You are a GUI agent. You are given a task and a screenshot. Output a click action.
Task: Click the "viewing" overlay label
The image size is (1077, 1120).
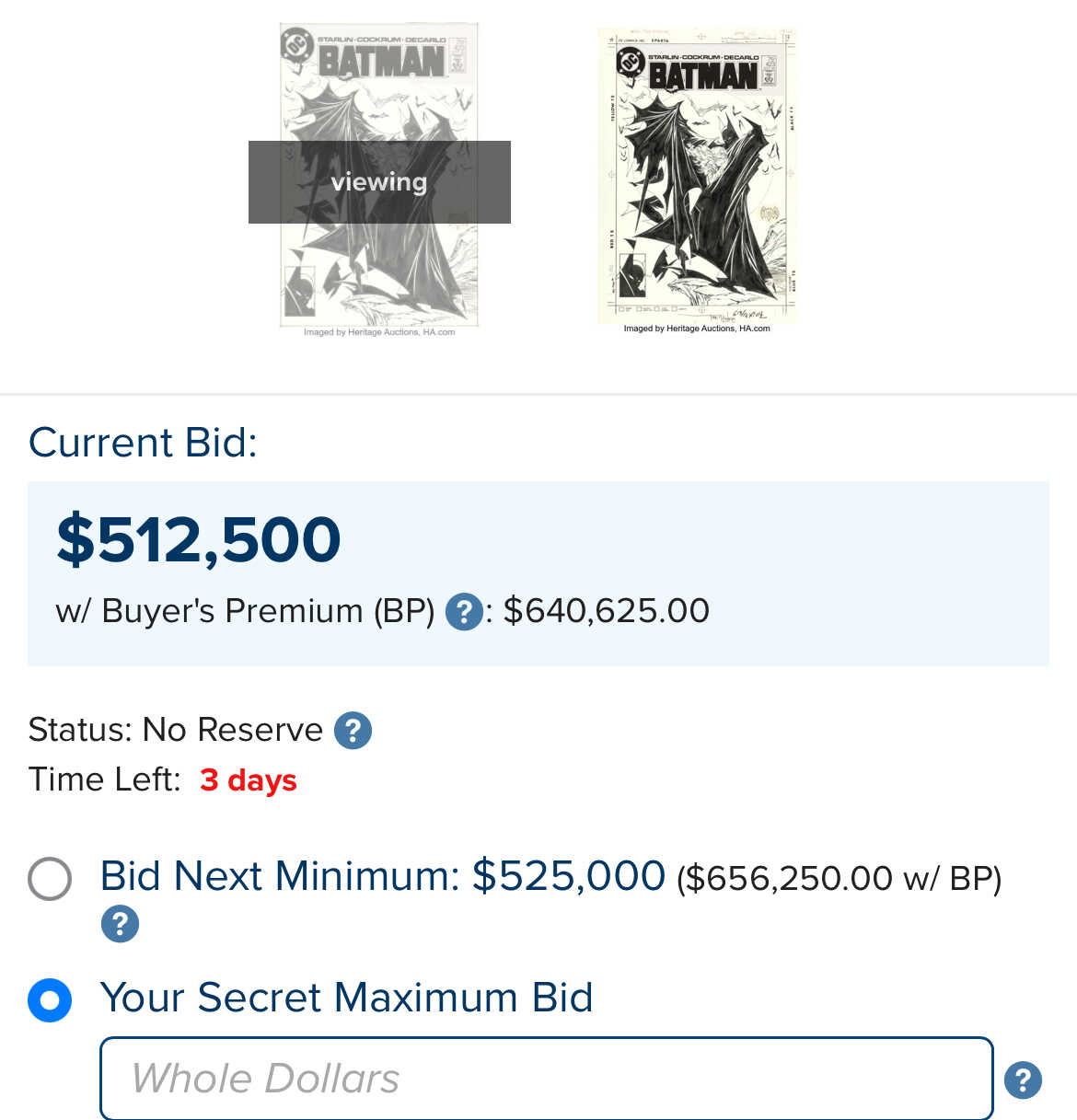[x=379, y=182]
